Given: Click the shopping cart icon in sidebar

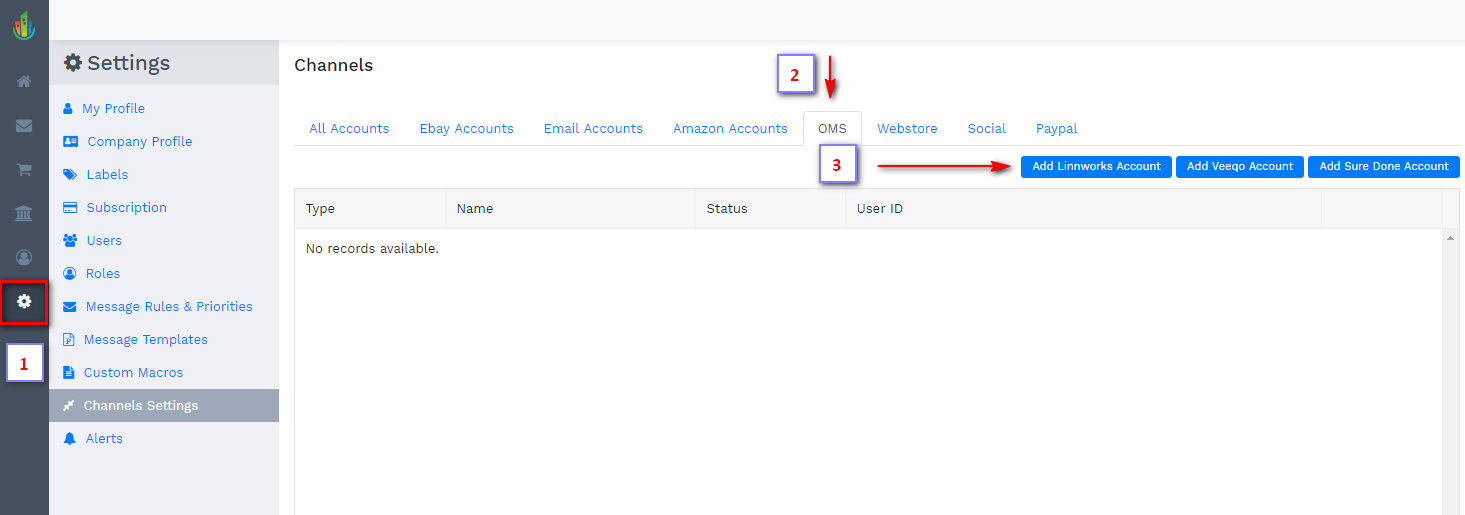Looking at the screenshot, I should point(24,170).
